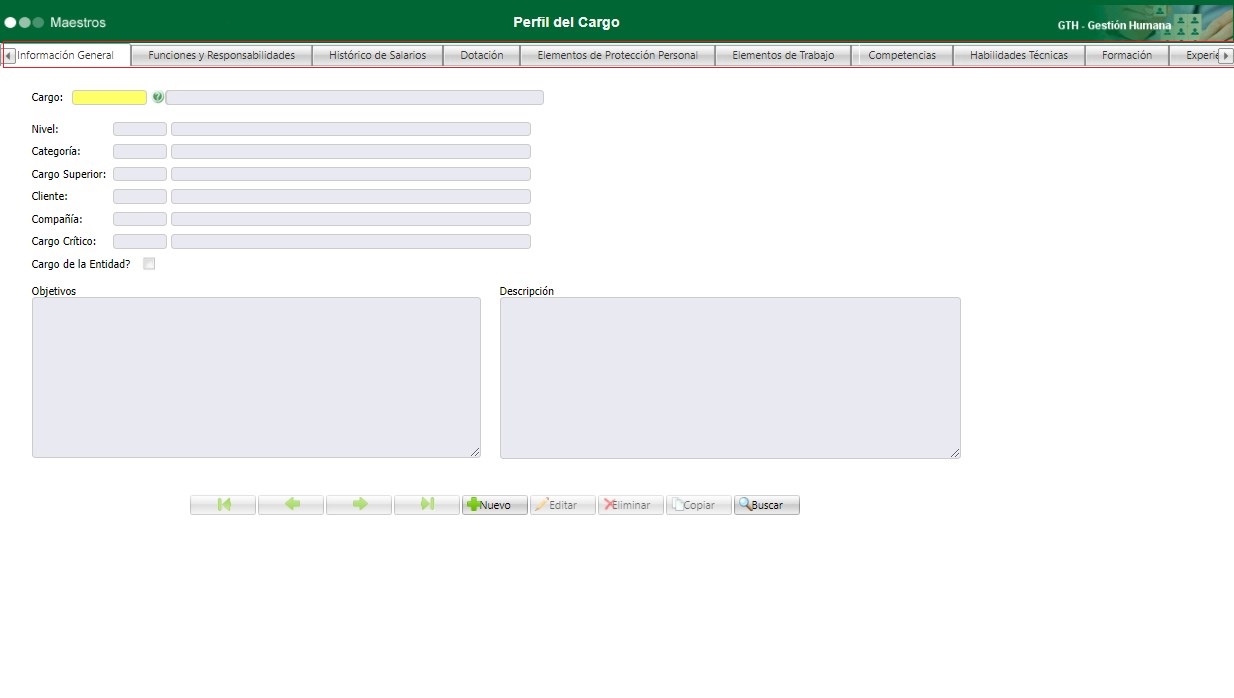Click the Buscar button
Image resolution: width=1234 pixels, height=698 pixels.
[x=767, y=505]
